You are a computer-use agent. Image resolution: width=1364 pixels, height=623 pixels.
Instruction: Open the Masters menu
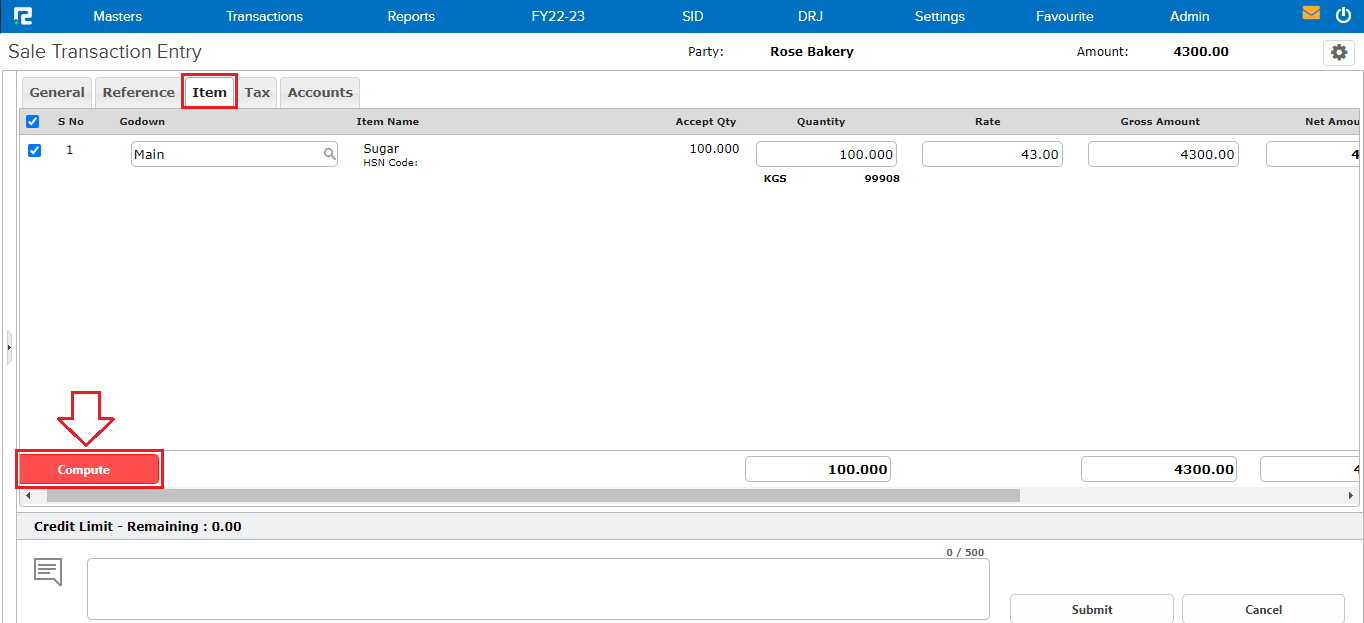coord(117,16)
